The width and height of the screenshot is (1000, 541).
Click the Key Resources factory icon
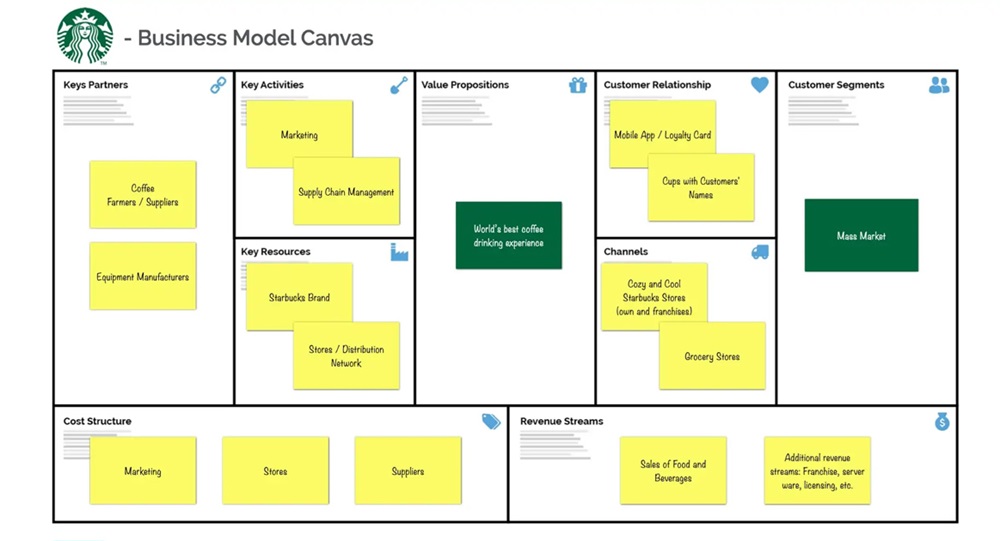point(399,252)
